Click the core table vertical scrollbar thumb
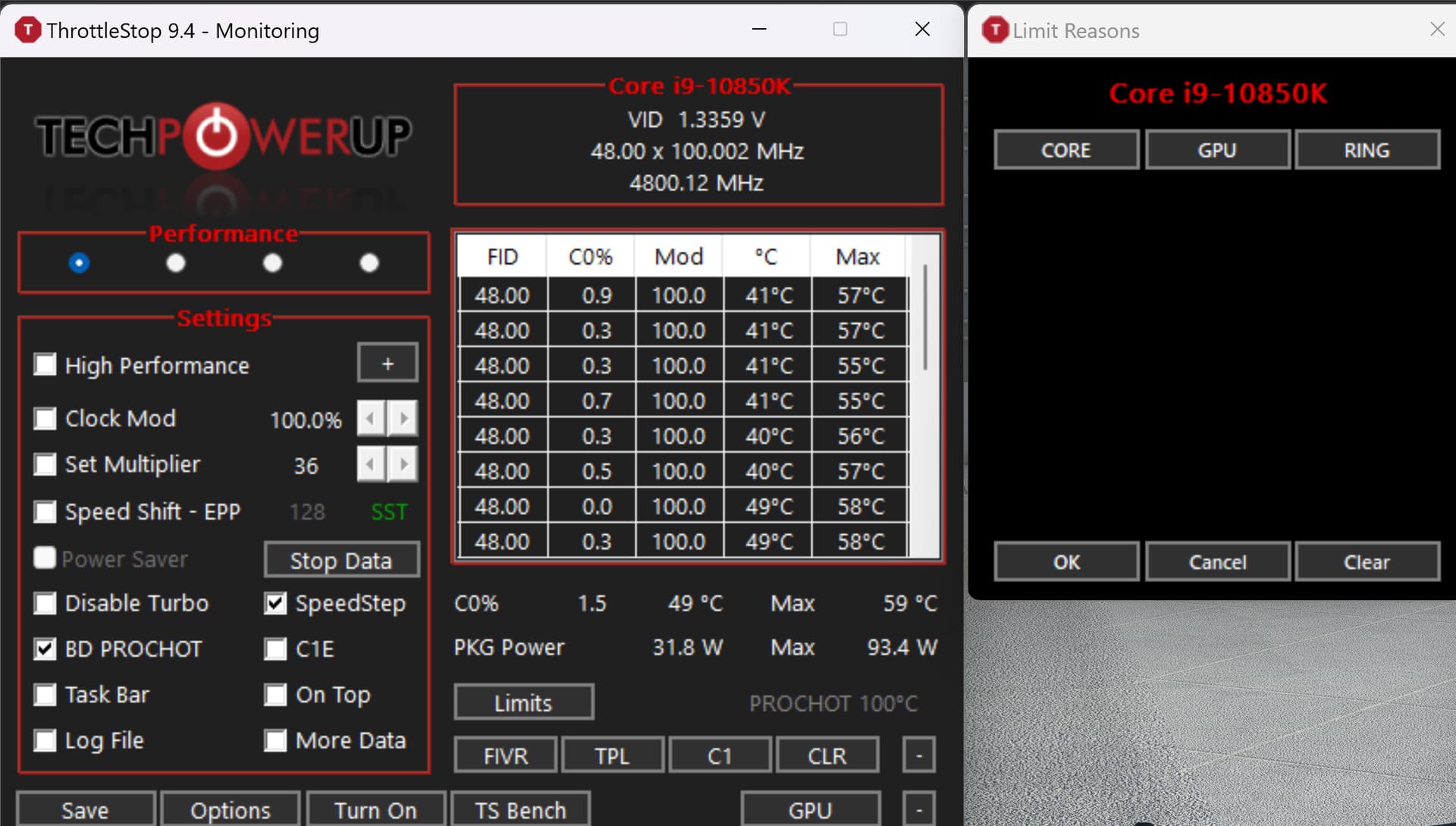The width and height of the screenshot is (1456, 826). [925, 317]
